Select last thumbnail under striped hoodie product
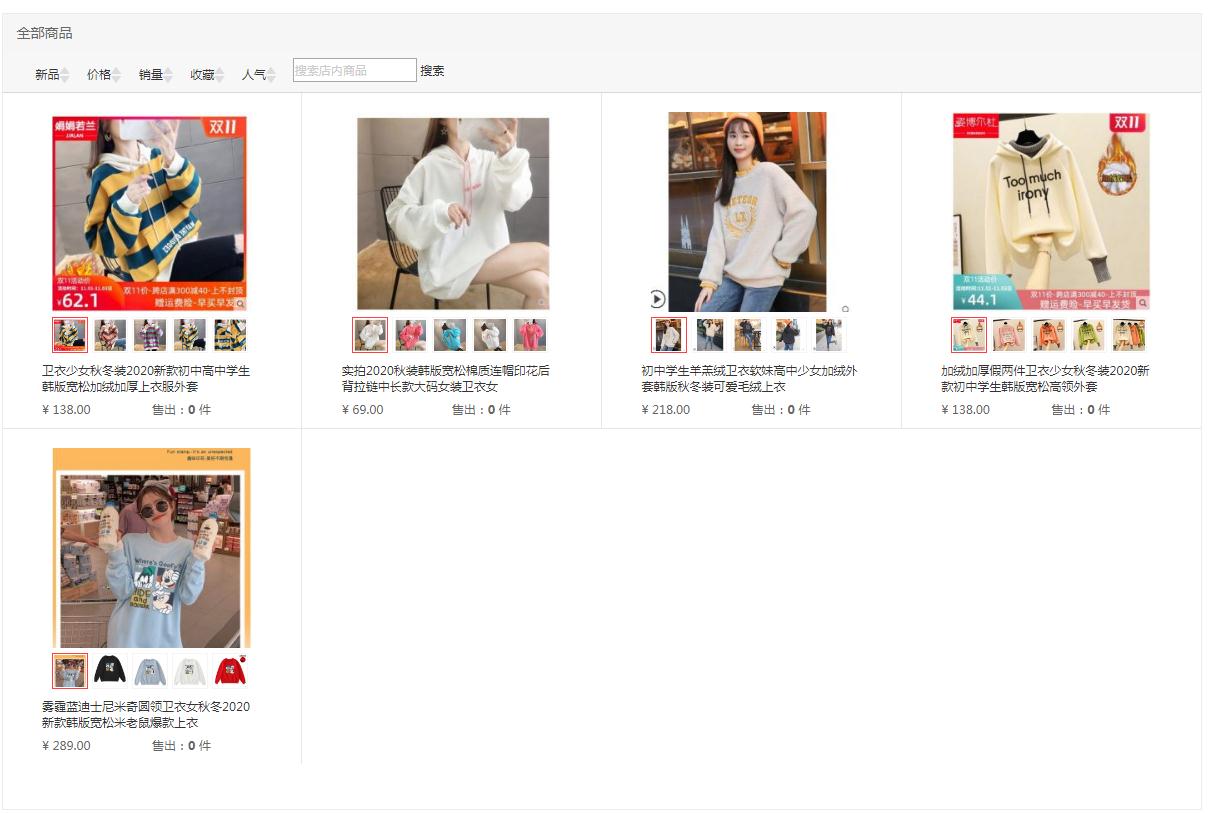This screenshot has height=813, width=1209. pyautogui.click(x=230, y=335)
